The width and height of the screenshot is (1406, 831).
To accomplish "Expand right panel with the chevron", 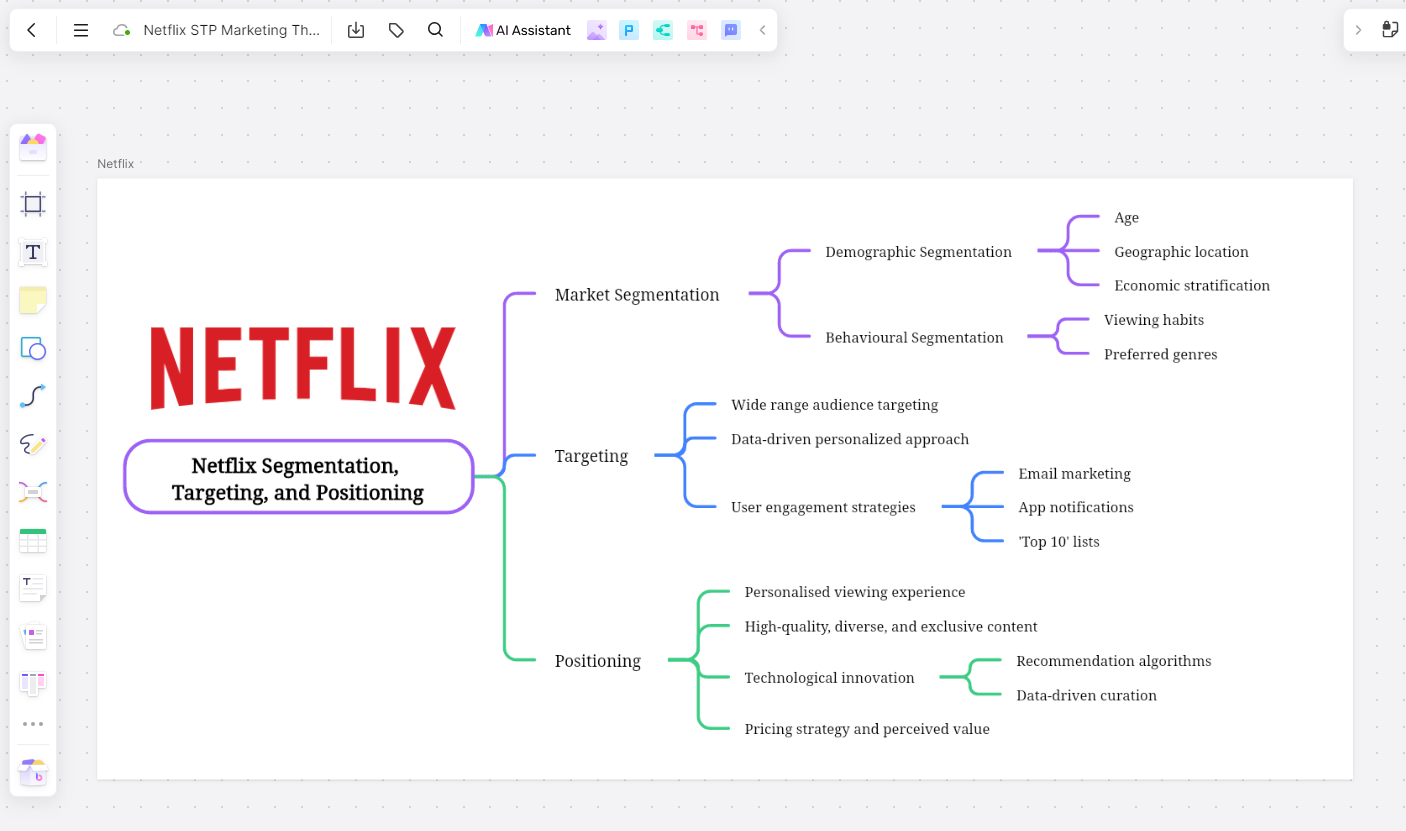I will pyautogui.click(x=1358, y=30).
